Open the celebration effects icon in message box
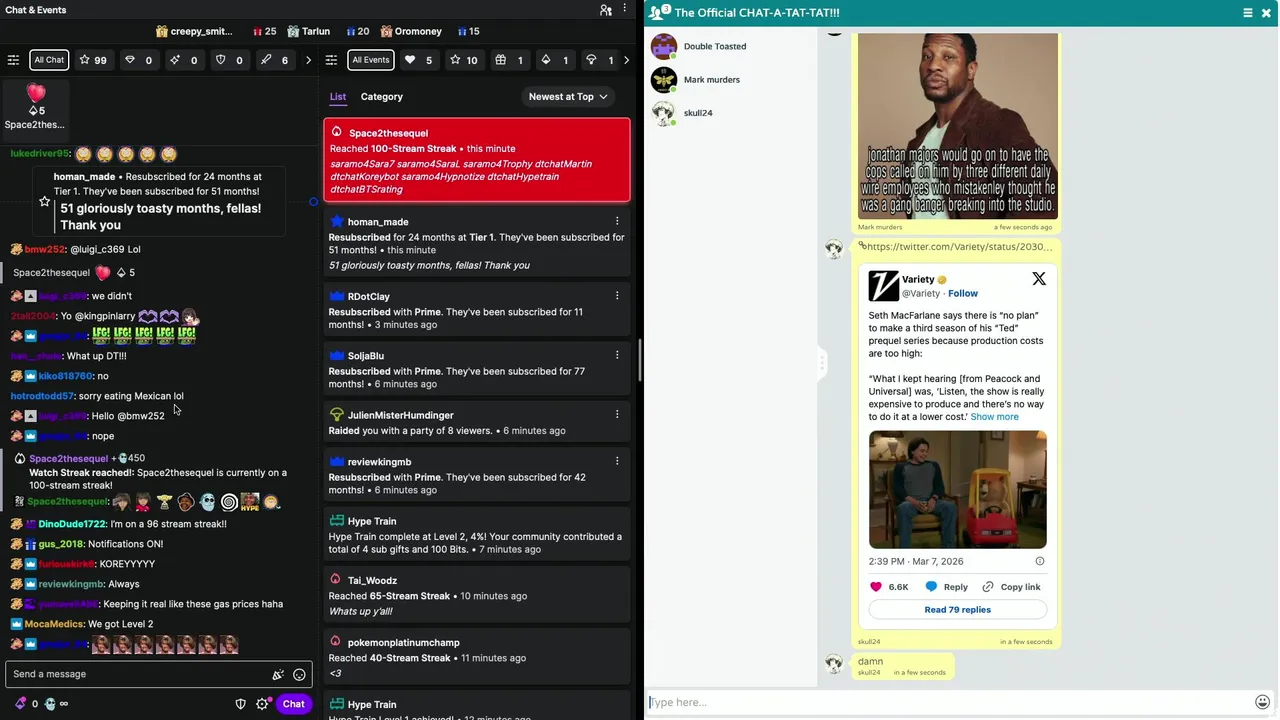 [278, 675]
